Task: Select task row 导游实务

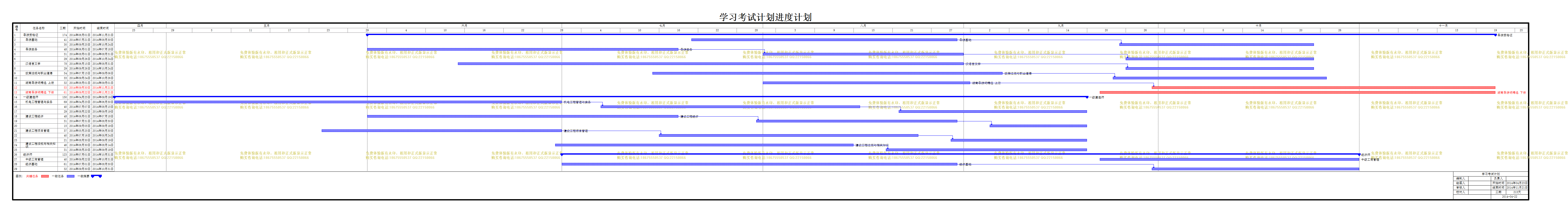Action: pyautogui.click(x=63, y=49)
